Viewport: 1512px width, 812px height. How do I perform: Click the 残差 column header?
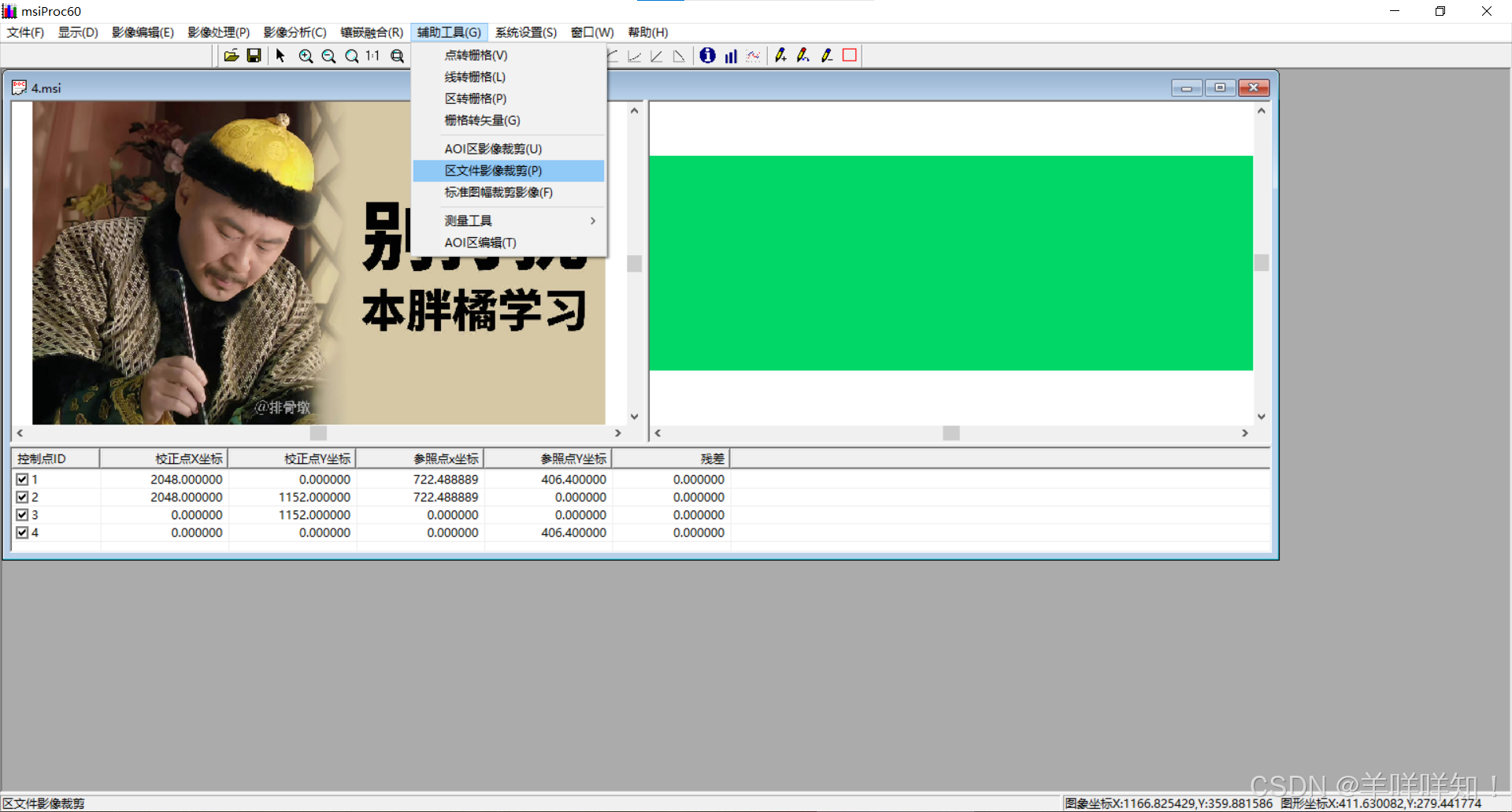[671, 458]
